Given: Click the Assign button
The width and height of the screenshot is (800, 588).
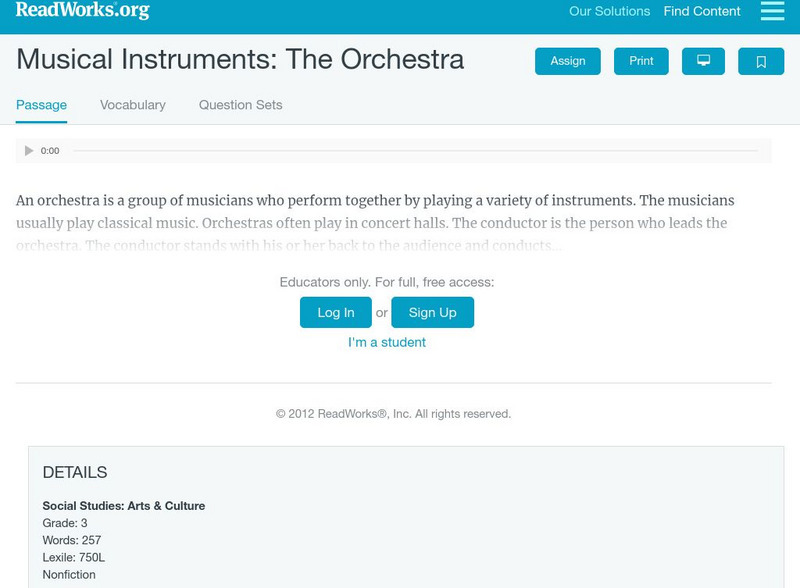Looking at the screenshot, I should pyautogui.click(x=568, y=62).
